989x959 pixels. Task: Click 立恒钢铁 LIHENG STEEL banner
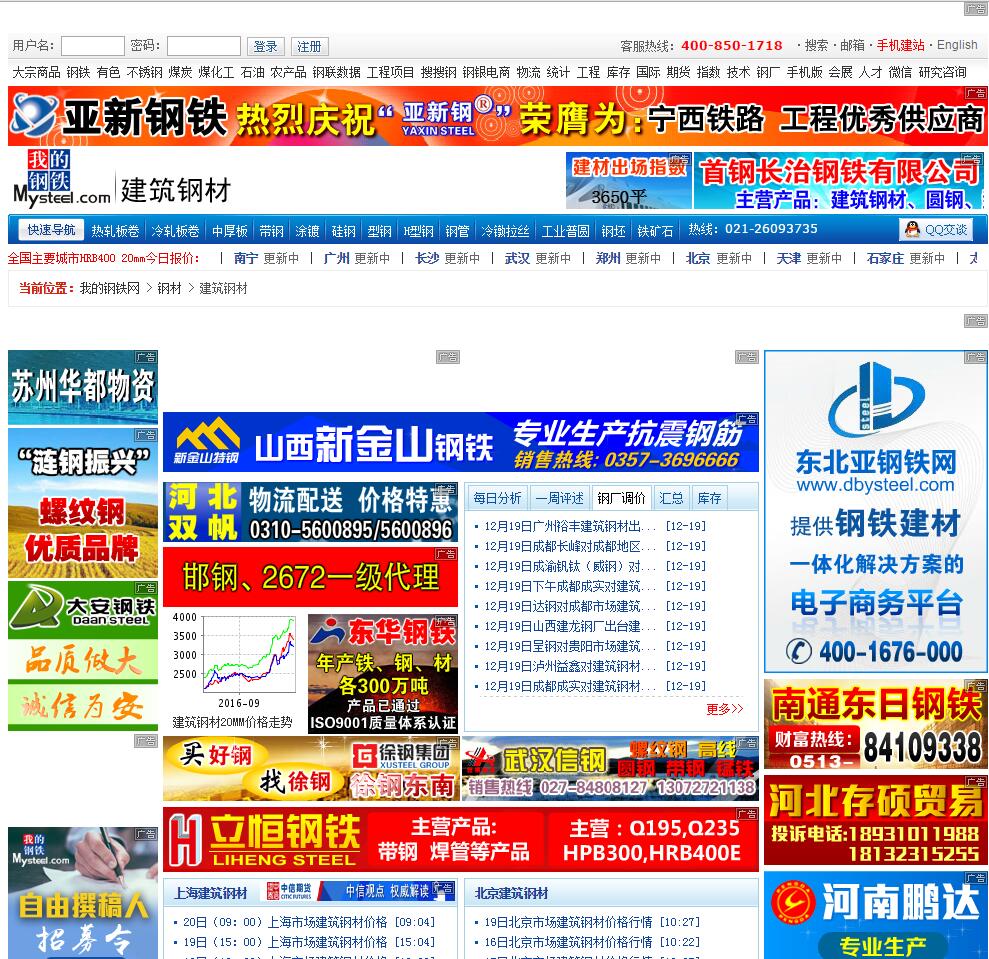(x=460, y=839)
